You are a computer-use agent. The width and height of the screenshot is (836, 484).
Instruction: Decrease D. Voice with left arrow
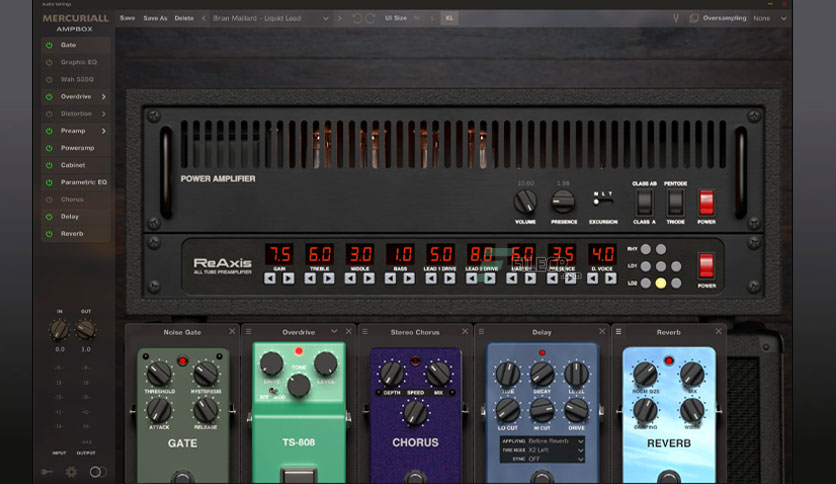[592, 278]
